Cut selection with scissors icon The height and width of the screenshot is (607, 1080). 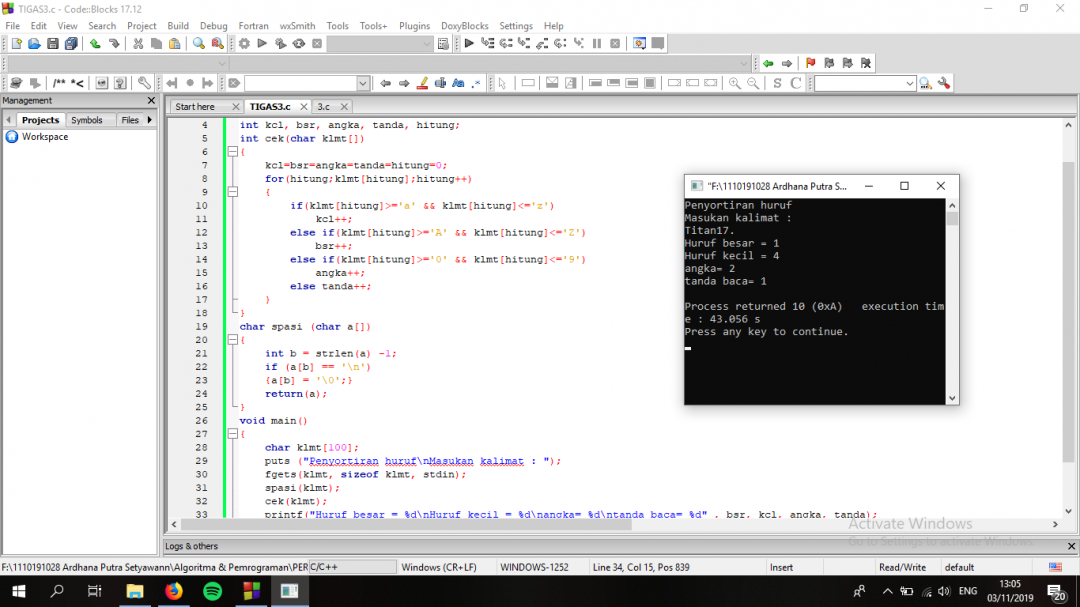click(138, 43)
